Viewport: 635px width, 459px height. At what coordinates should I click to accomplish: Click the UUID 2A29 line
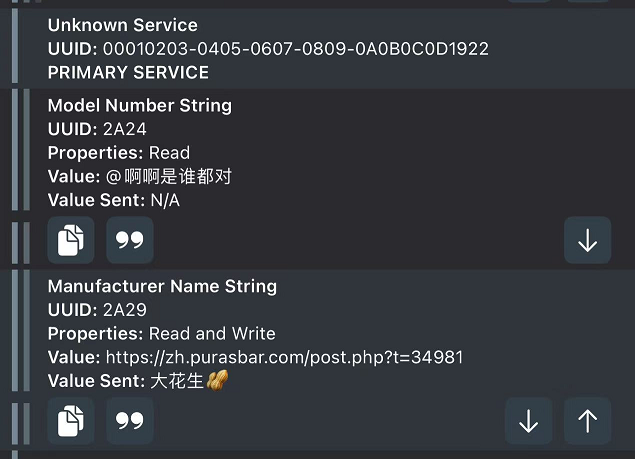pos(97,310)
